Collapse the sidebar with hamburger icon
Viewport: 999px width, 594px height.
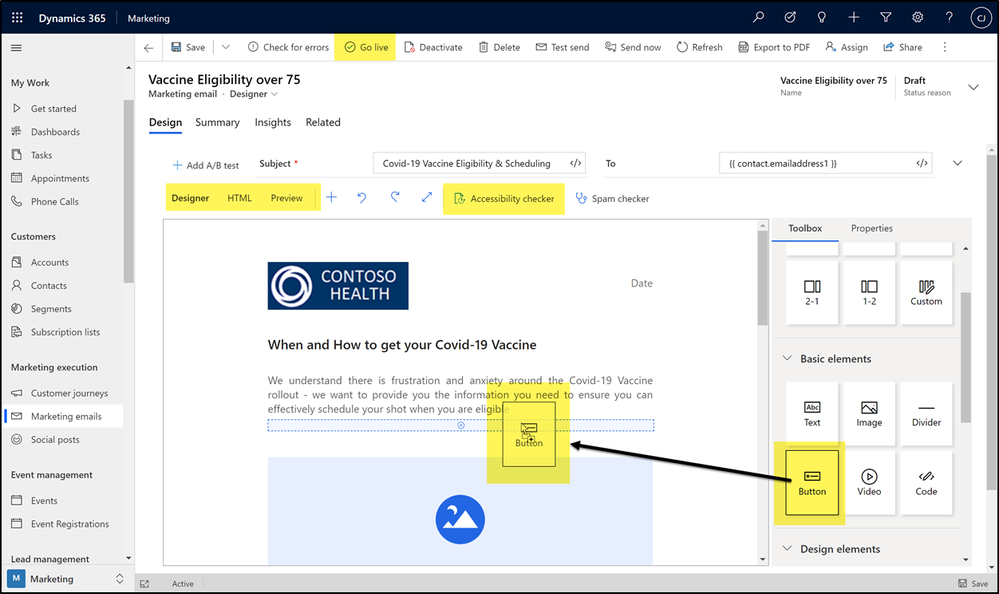coord(17,48)
